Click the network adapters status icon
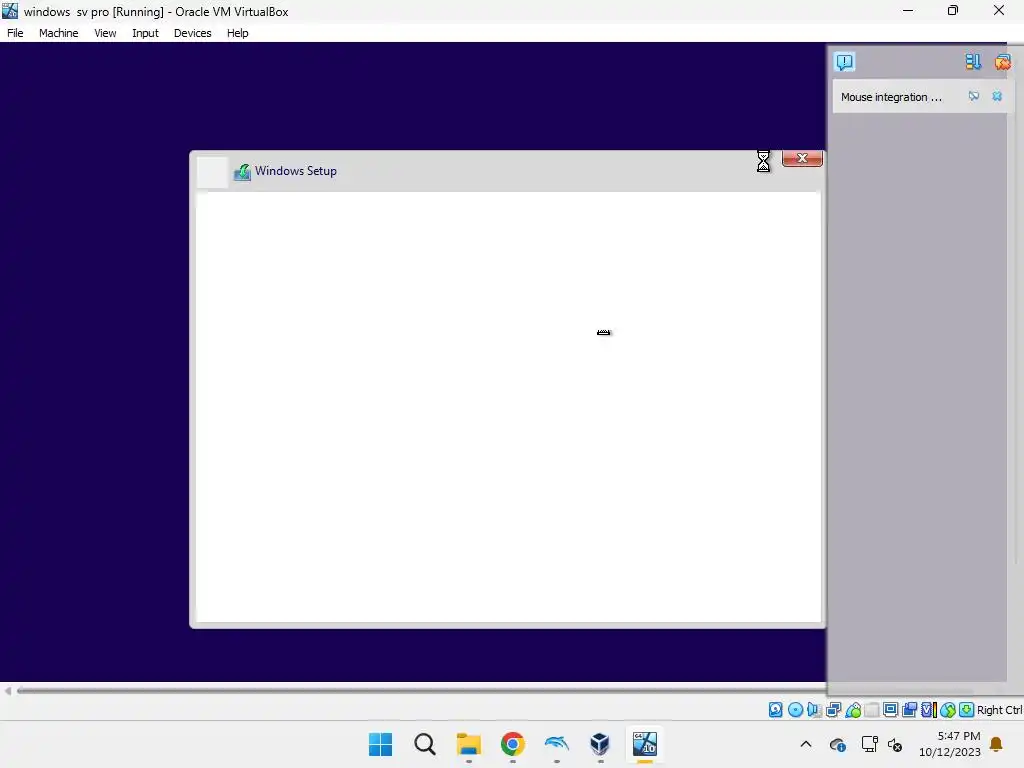The image size is (1024, 768). point(833,710)
